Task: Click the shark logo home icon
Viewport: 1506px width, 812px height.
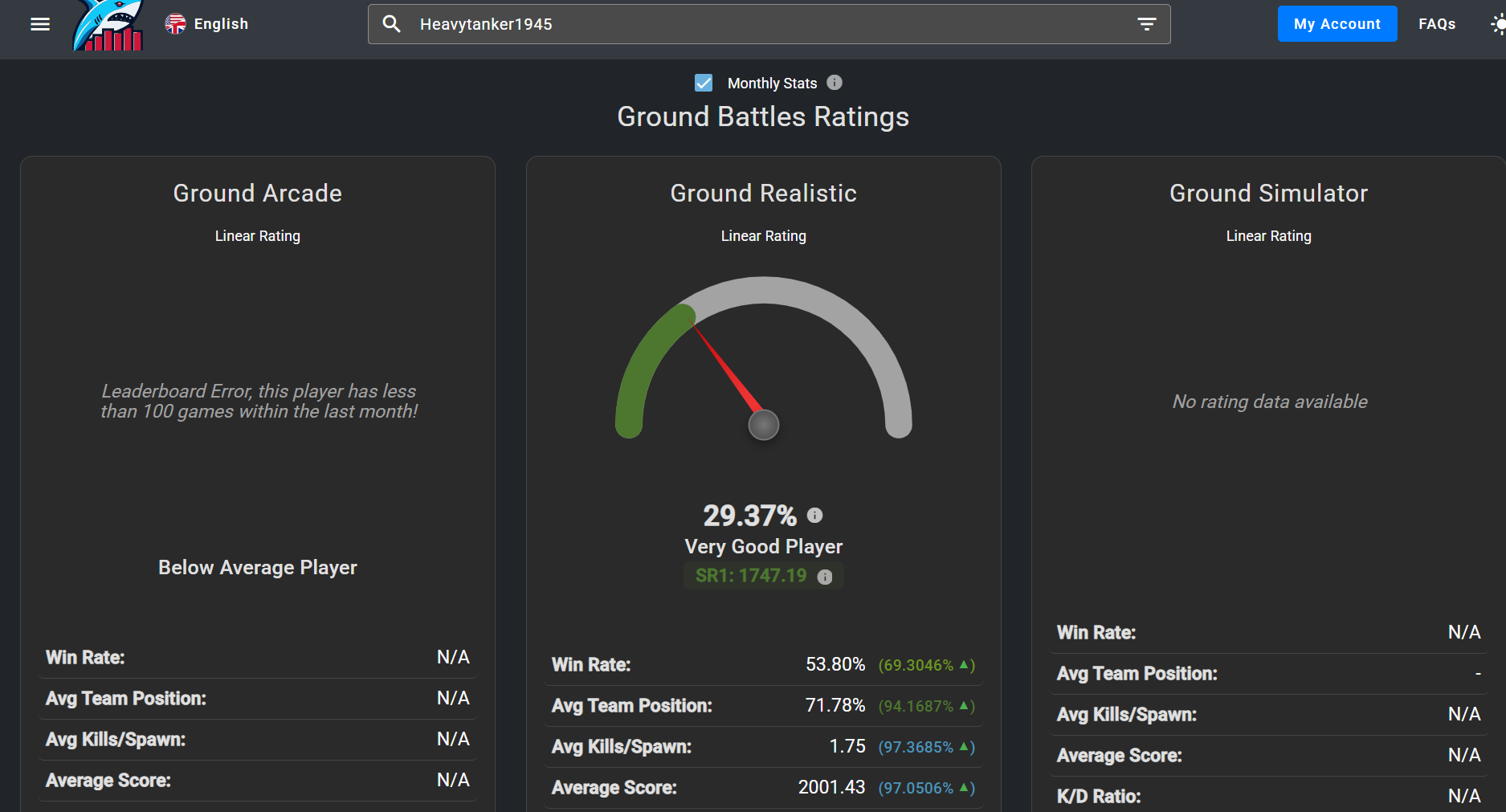Action: [108, 26]
